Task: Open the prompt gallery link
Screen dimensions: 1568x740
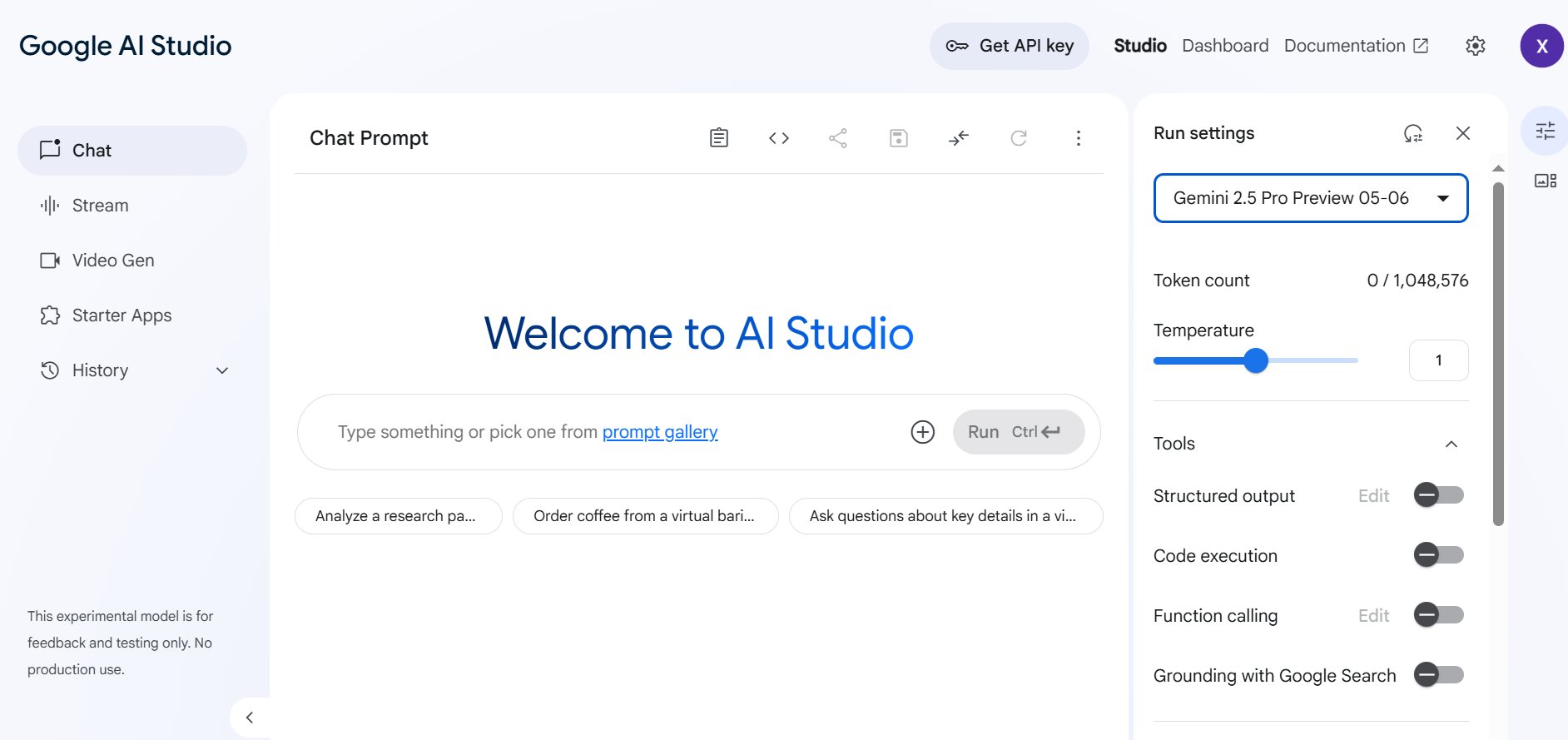Action: [660, 432]
